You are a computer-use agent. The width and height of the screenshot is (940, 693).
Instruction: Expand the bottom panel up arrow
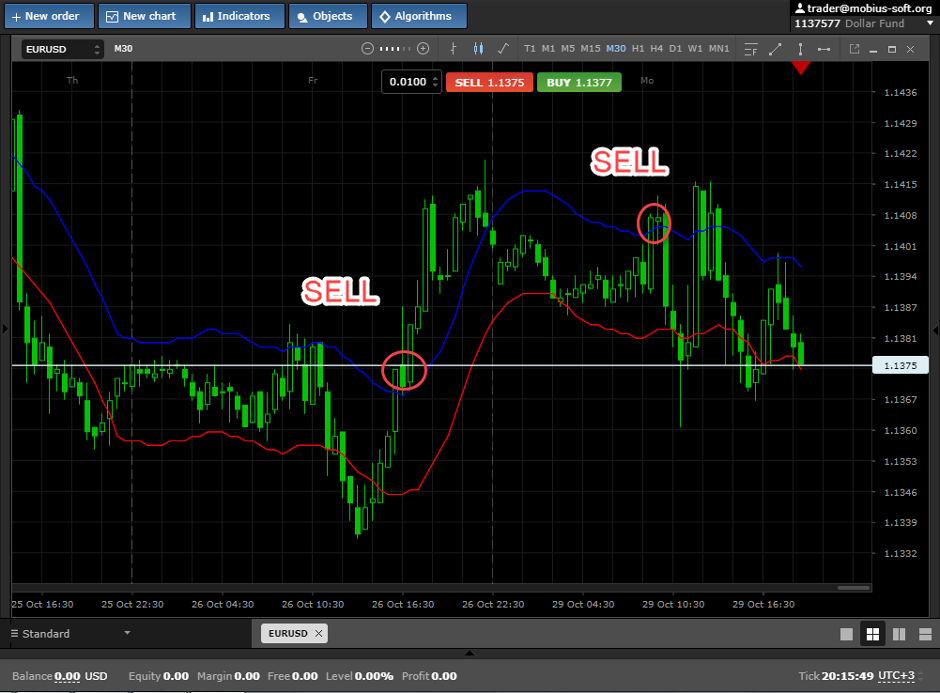(x=469, y=653)
